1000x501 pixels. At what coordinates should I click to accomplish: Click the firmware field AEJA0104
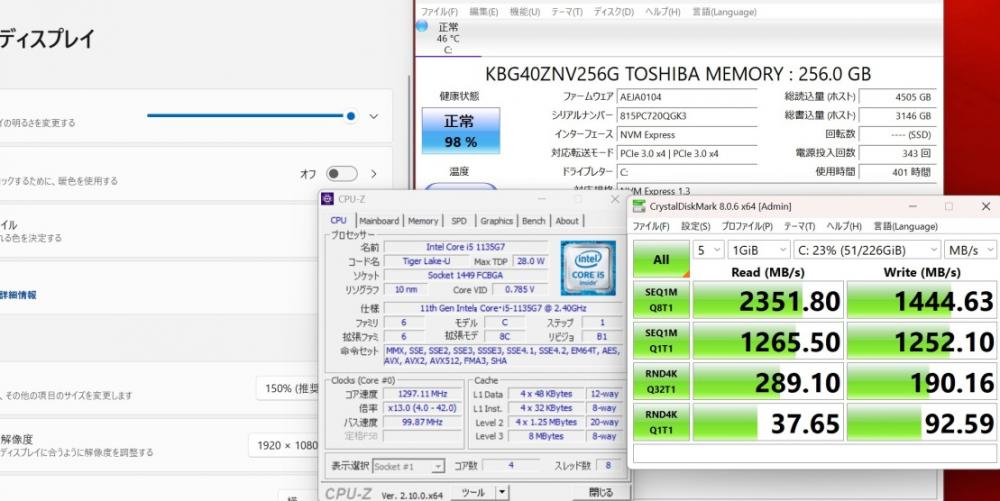coord(687,97)
